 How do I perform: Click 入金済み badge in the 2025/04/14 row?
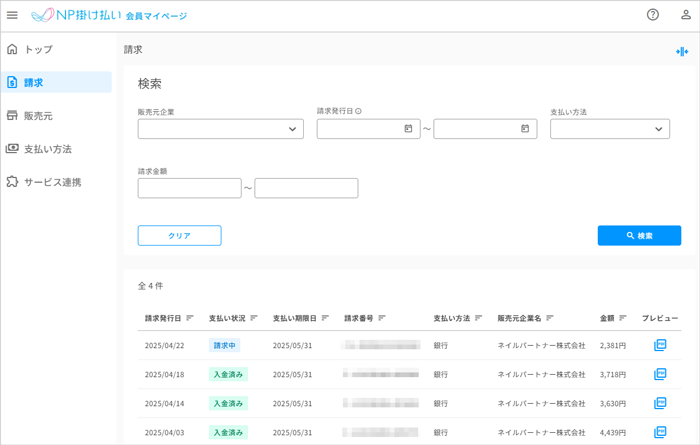click(228, 403)
